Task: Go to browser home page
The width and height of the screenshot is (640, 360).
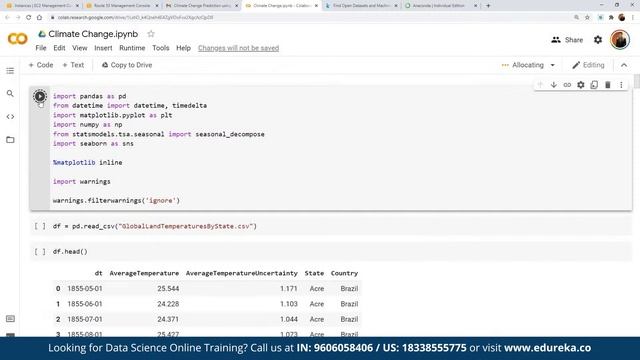Action: 39,18
